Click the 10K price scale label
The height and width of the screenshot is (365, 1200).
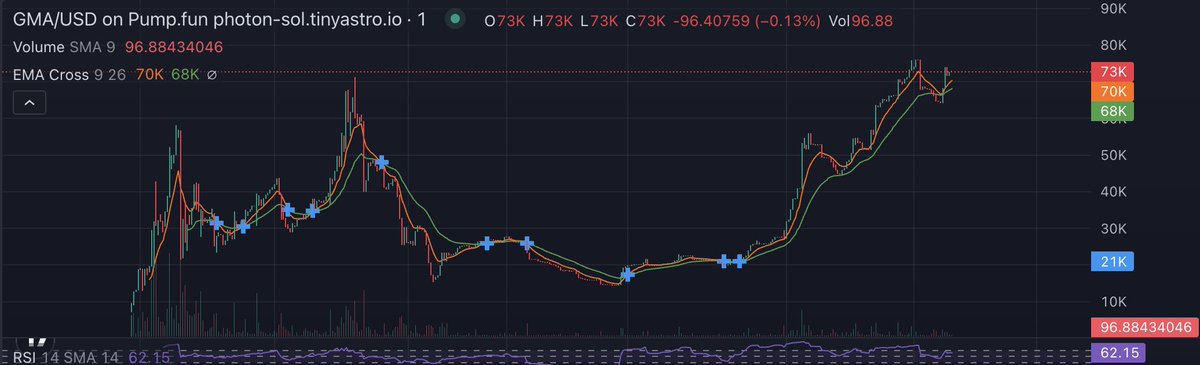(1114, 302)
